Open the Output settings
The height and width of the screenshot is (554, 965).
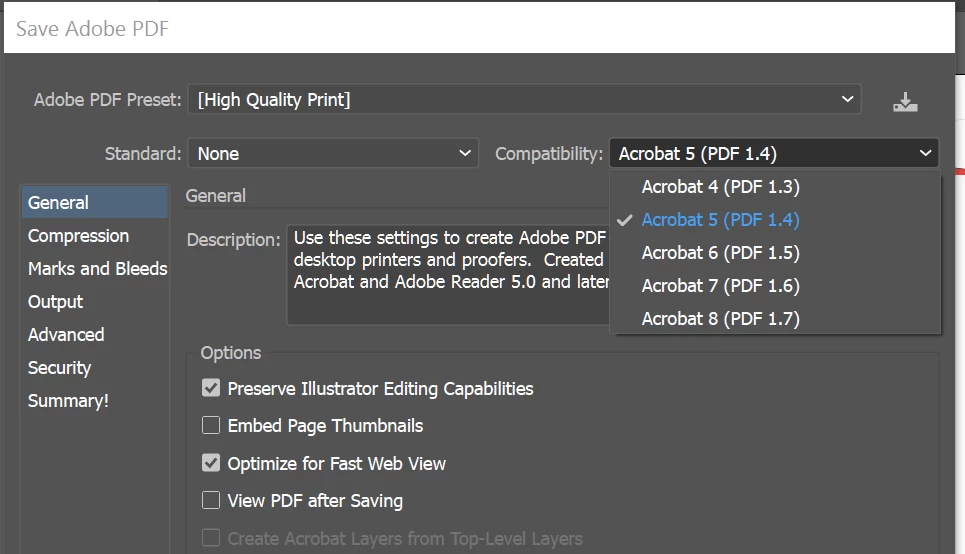tap(95, 302)
